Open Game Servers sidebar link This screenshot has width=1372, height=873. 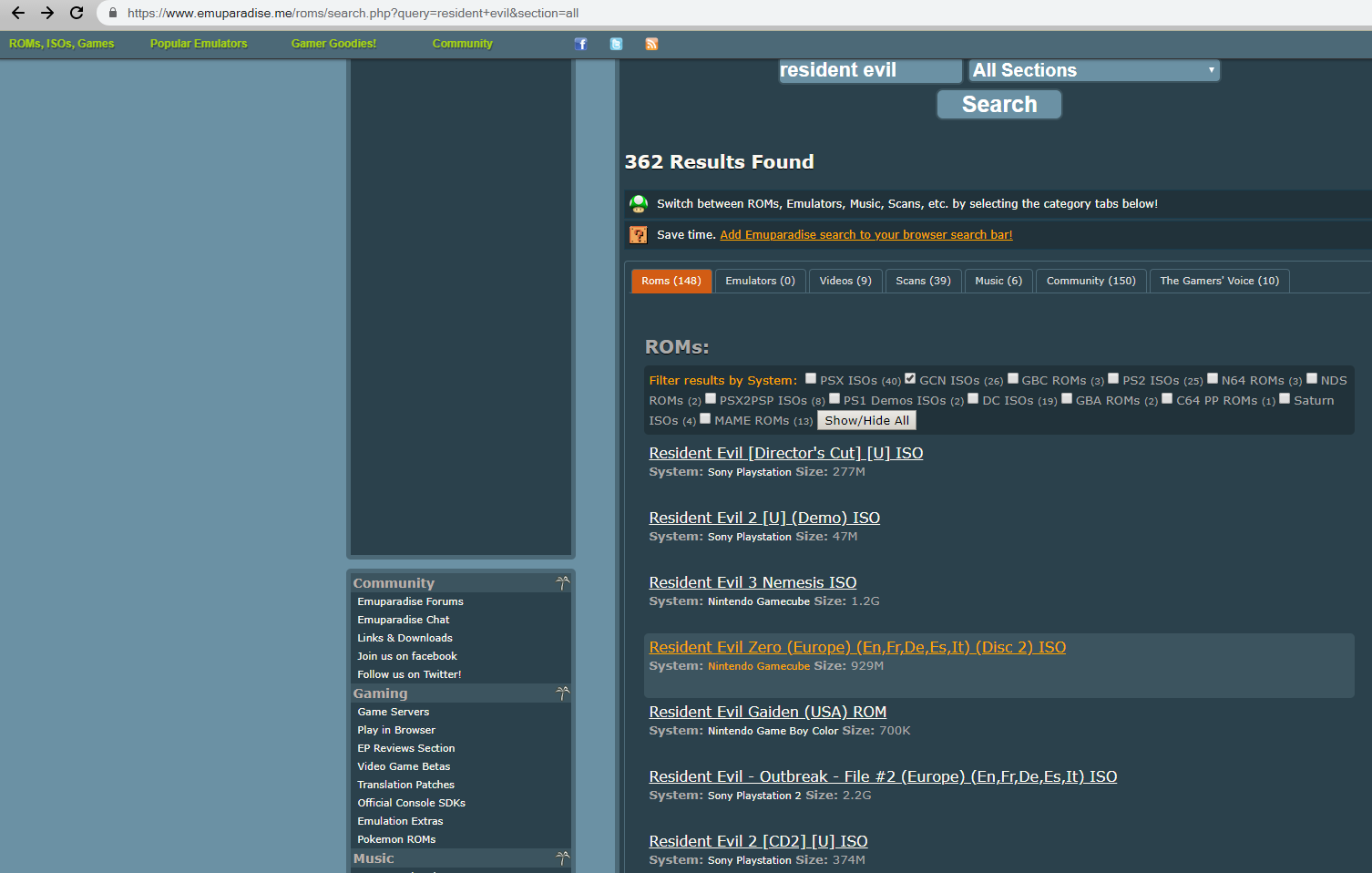[x=394, y=712]
